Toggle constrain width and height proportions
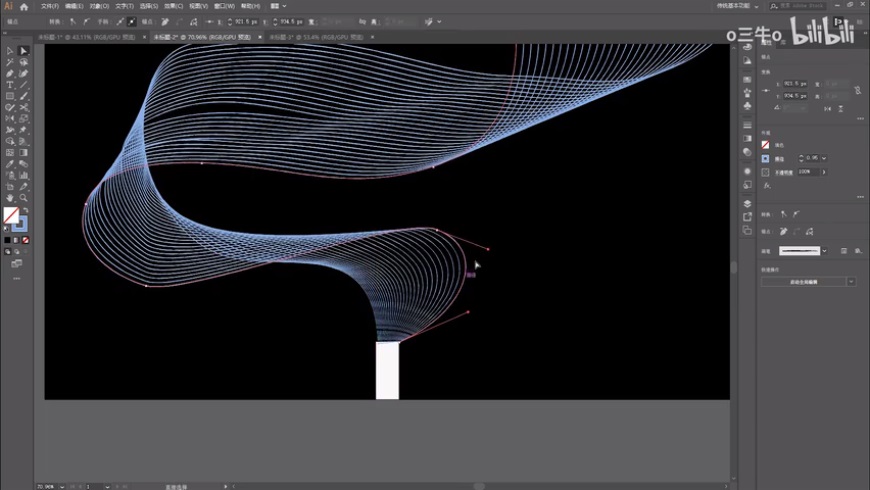870x490 pixels. coord(857,90)
